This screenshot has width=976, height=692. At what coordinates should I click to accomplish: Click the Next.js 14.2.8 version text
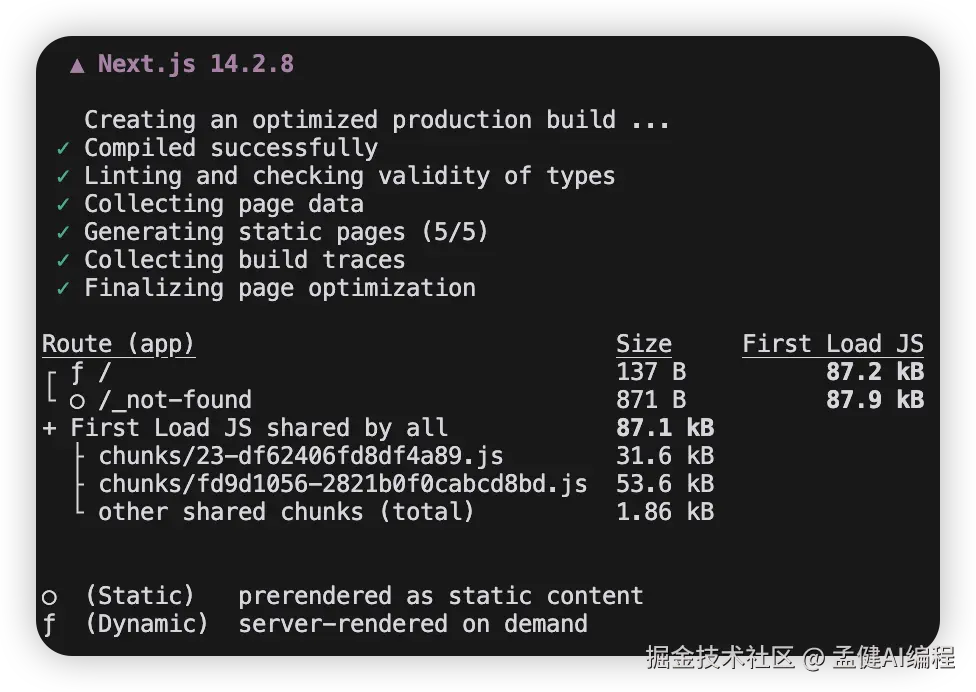(196, 64)
